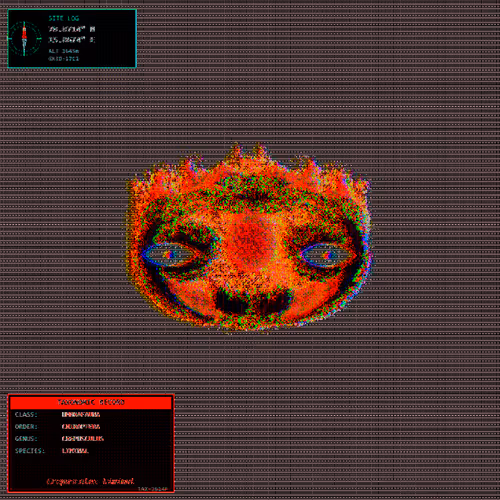The image size is (500, 500).
Task: Click the CLASS: label
Action: (x=26, y=415)
